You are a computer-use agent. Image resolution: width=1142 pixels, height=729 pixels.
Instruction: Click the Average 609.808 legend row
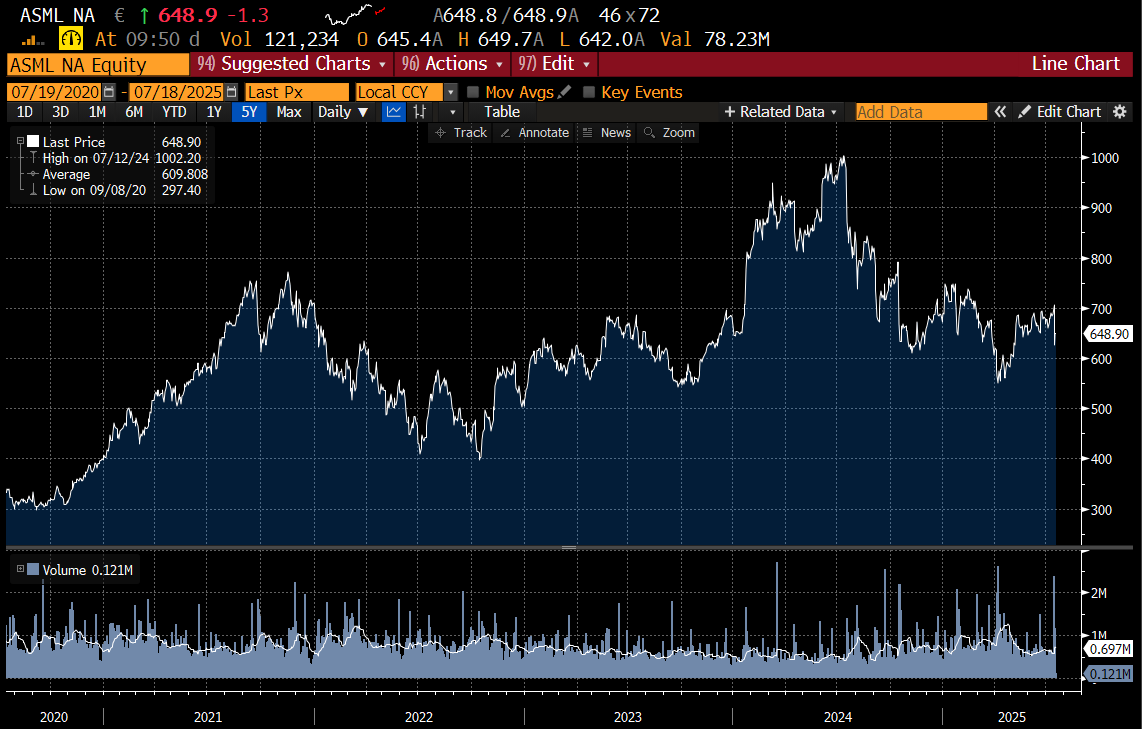117,174
